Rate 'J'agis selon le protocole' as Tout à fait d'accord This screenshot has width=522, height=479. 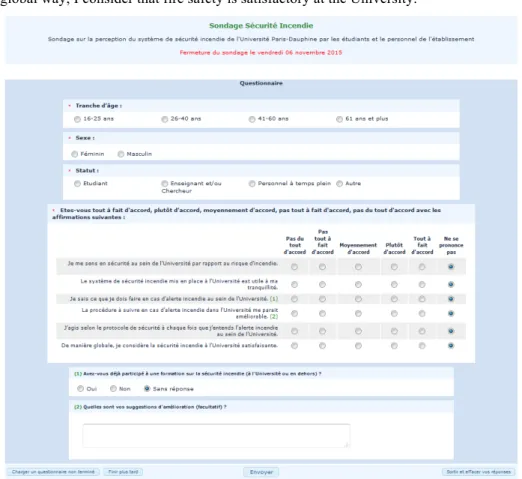tap(422, 331)
